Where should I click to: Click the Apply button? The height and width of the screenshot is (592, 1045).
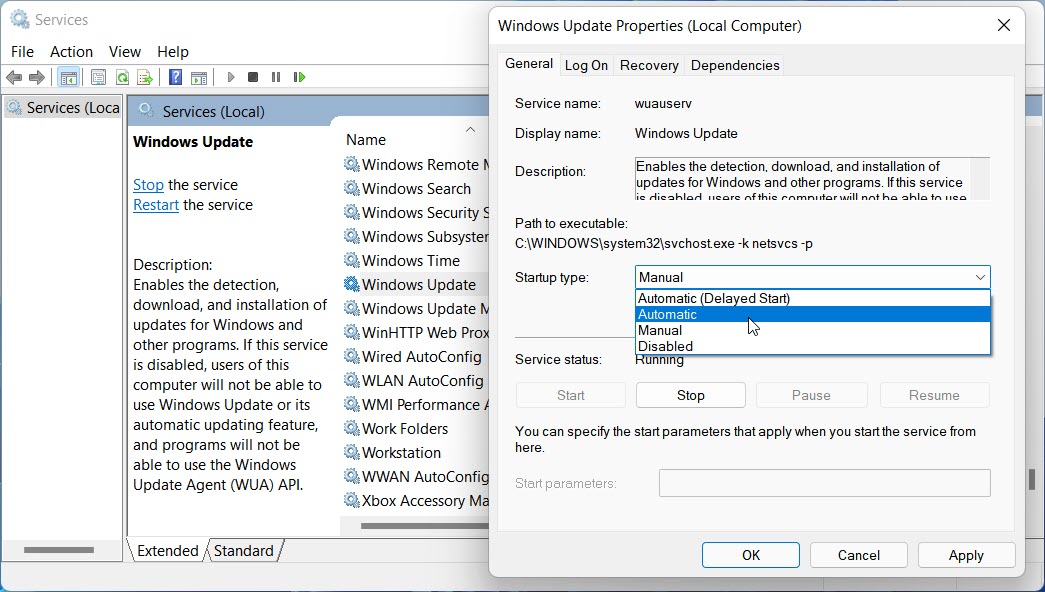965,555
